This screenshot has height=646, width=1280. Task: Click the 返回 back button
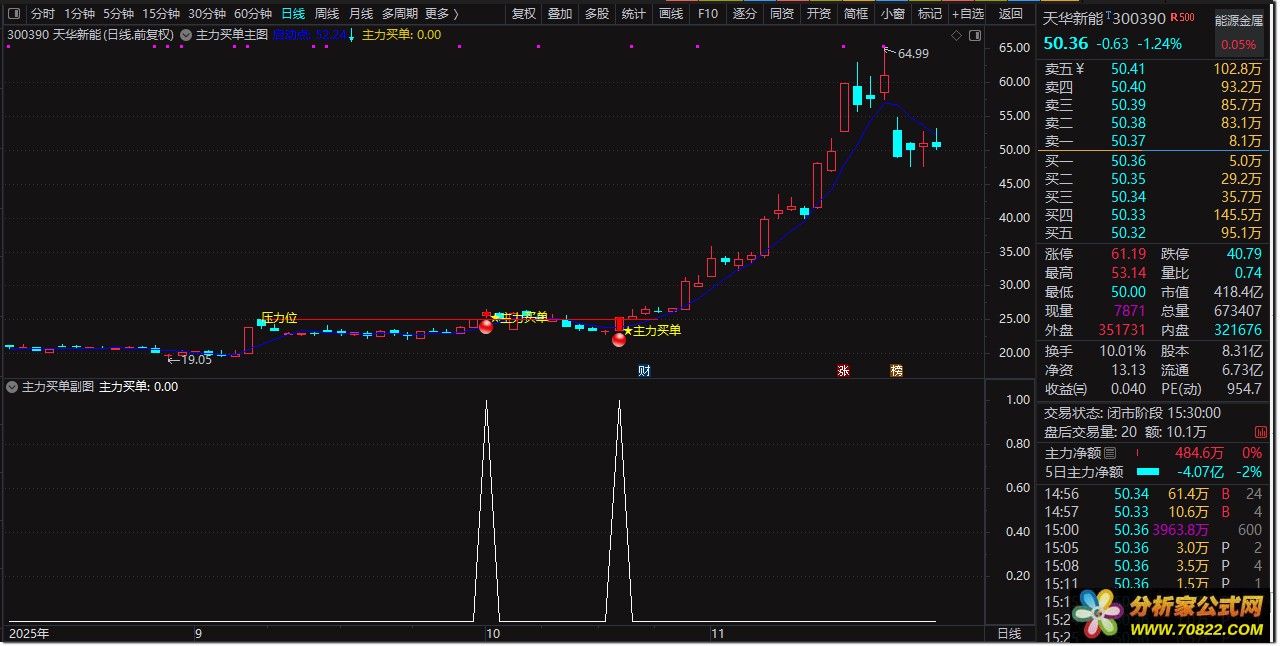point(1011,14)
